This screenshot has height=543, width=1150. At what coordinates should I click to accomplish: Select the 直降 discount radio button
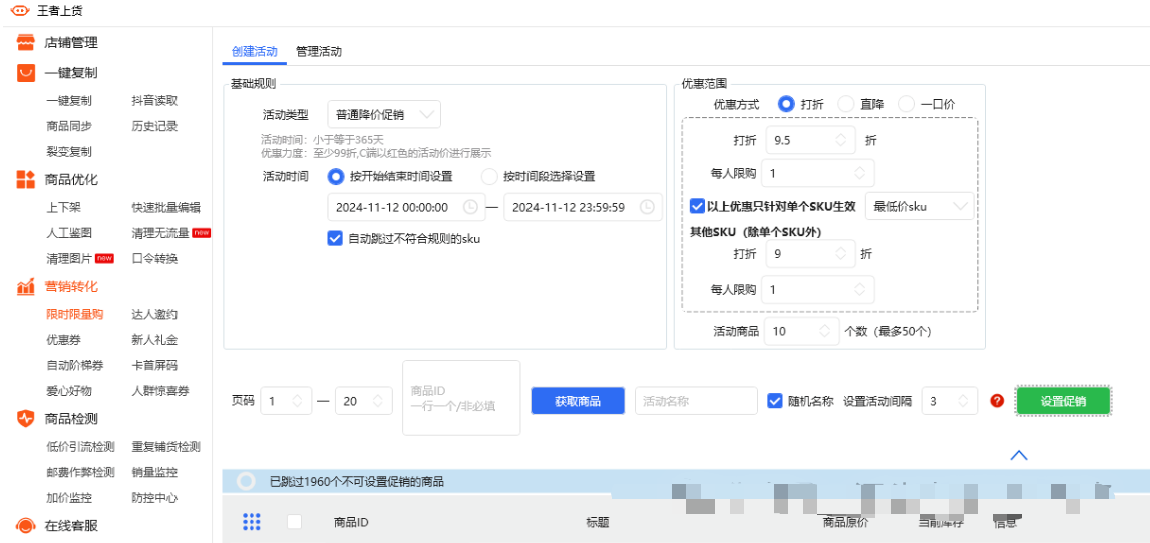[846, 104]
